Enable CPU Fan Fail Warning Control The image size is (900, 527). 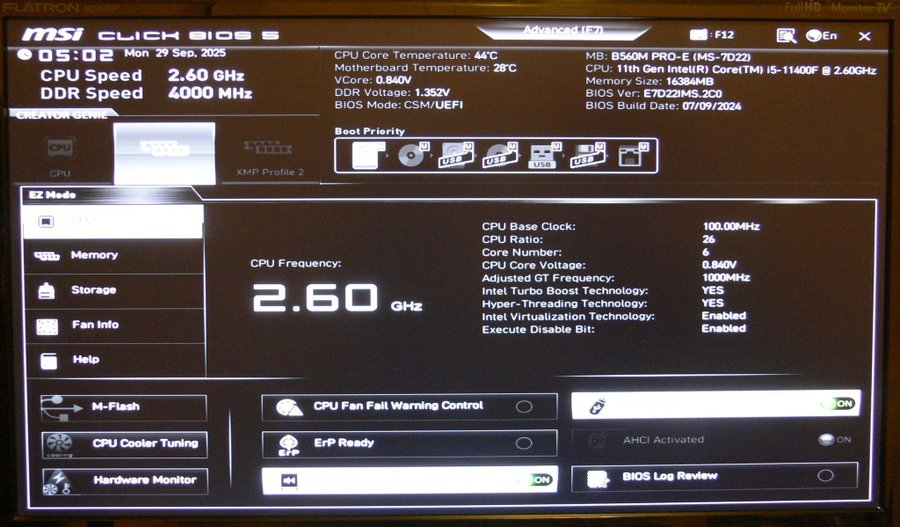[x=523, y=407]
